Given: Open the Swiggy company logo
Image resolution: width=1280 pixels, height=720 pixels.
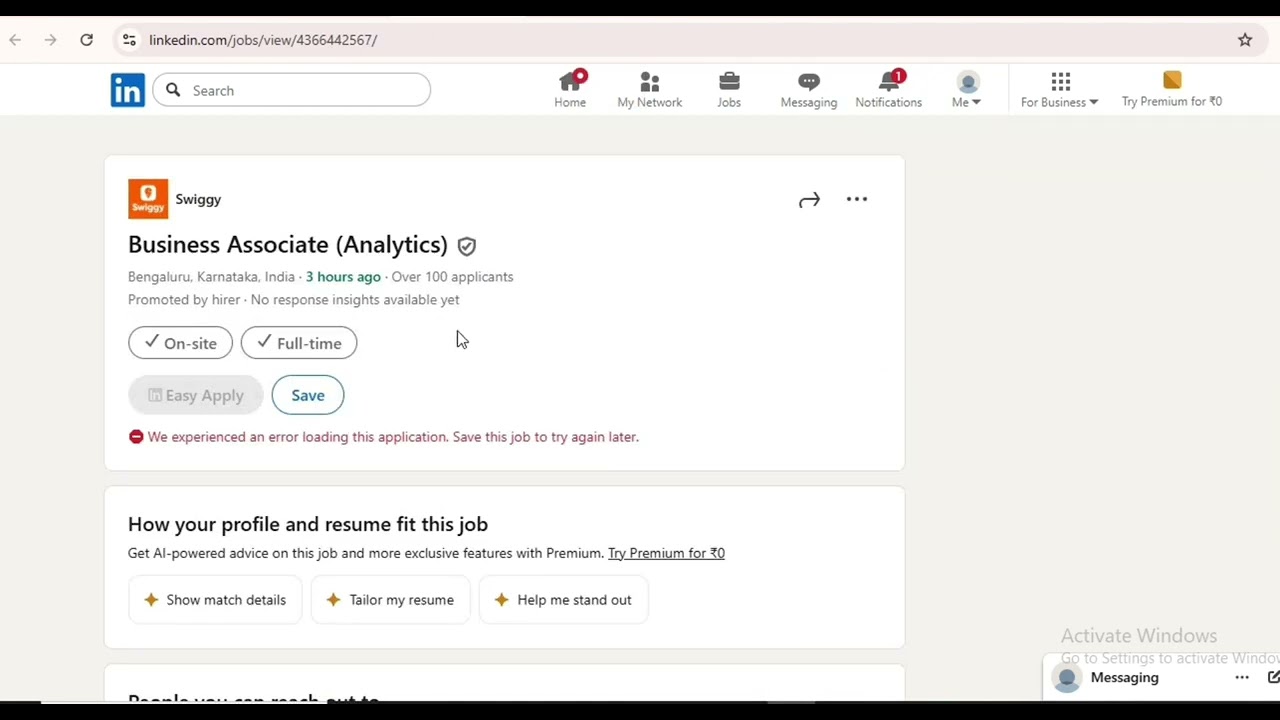Looking at the screenshot, I should pyautogui.click(x=148, y=199).
